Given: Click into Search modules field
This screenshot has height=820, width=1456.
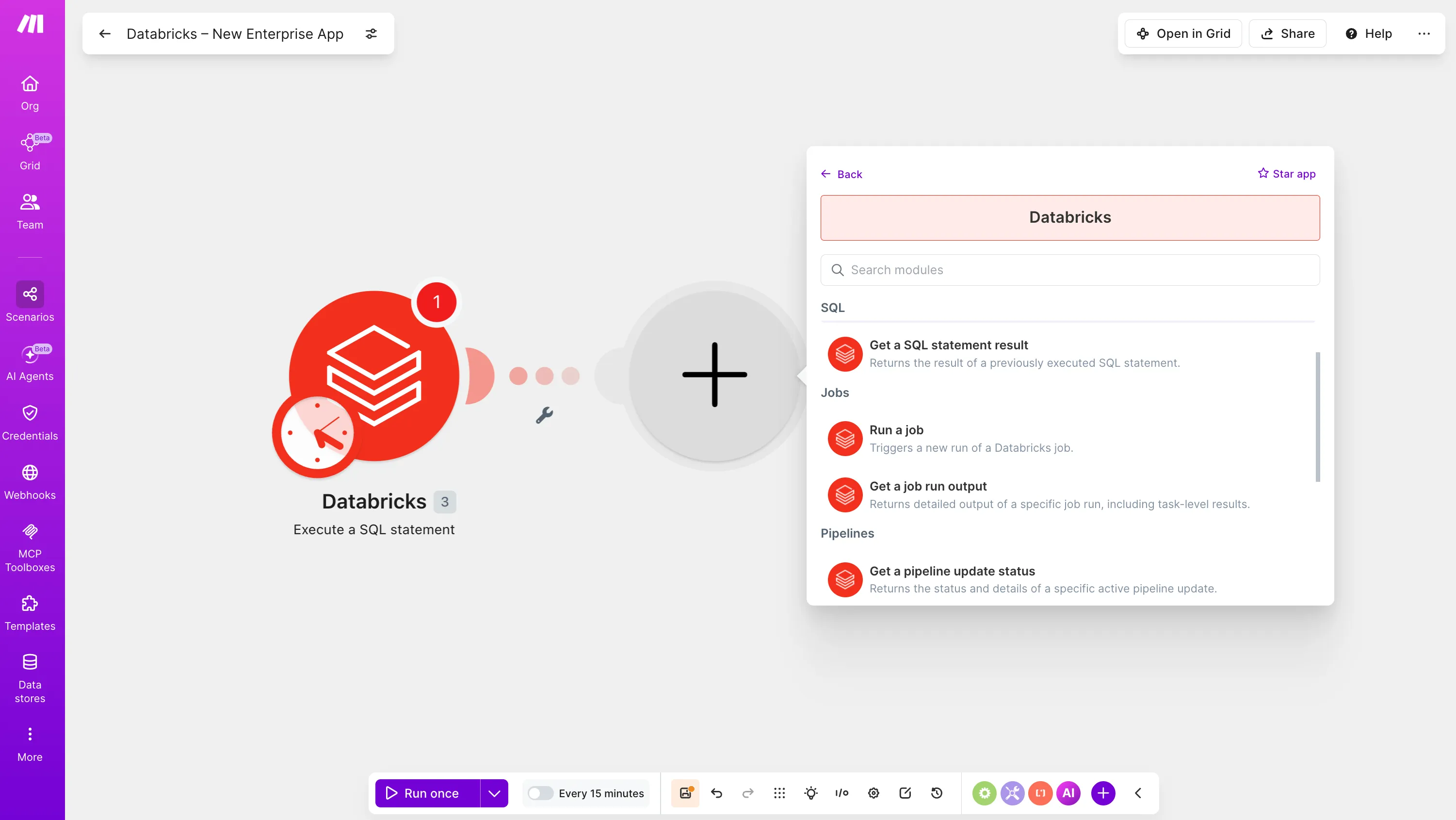Looking at the screenshot, I should point(1070,270).
